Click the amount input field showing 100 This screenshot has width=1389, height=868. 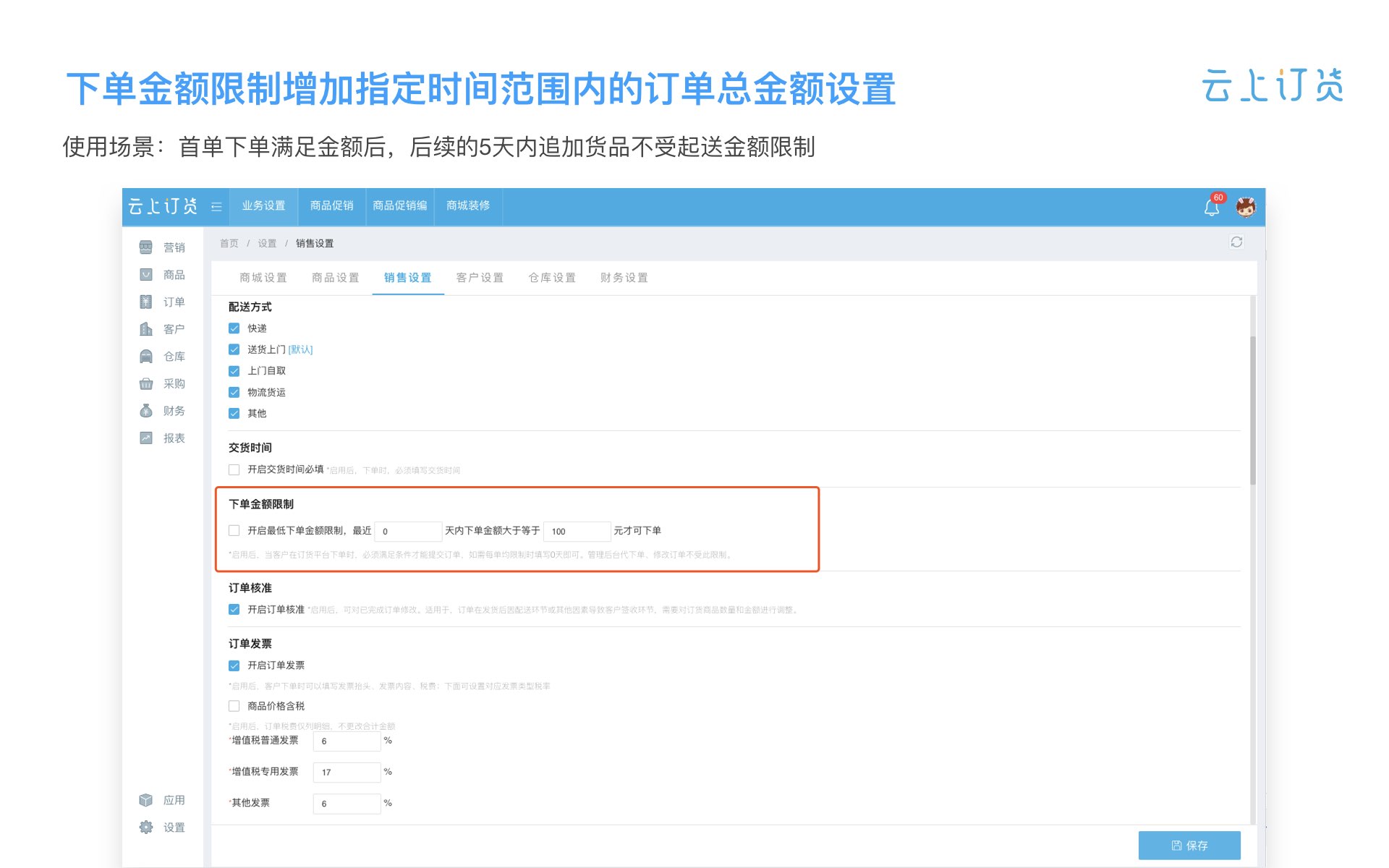point(577,531)
